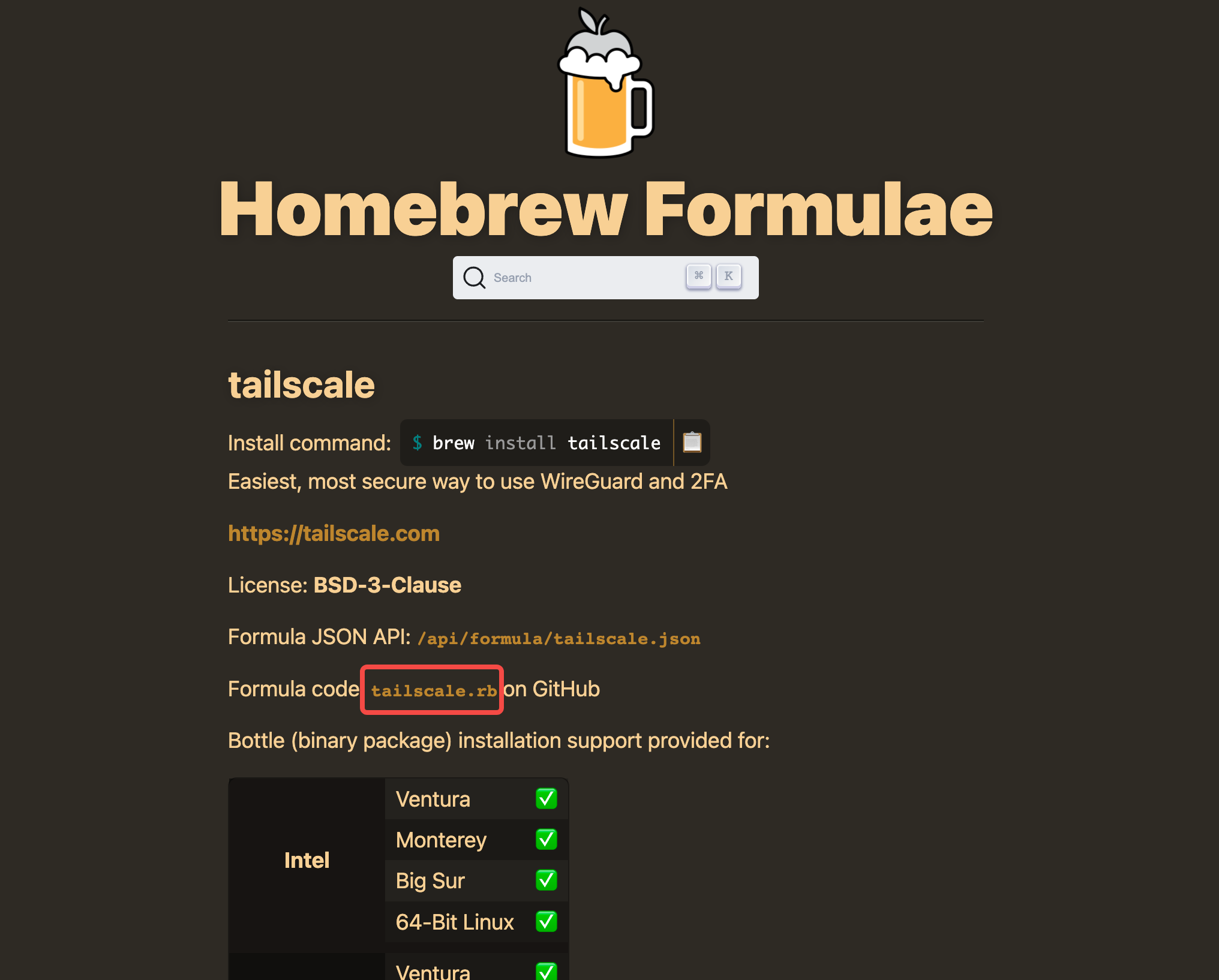This screenshot has width=1219, height=980.
Task: Toggle Monterey Intel bottle checkbox
Action: 547,839
